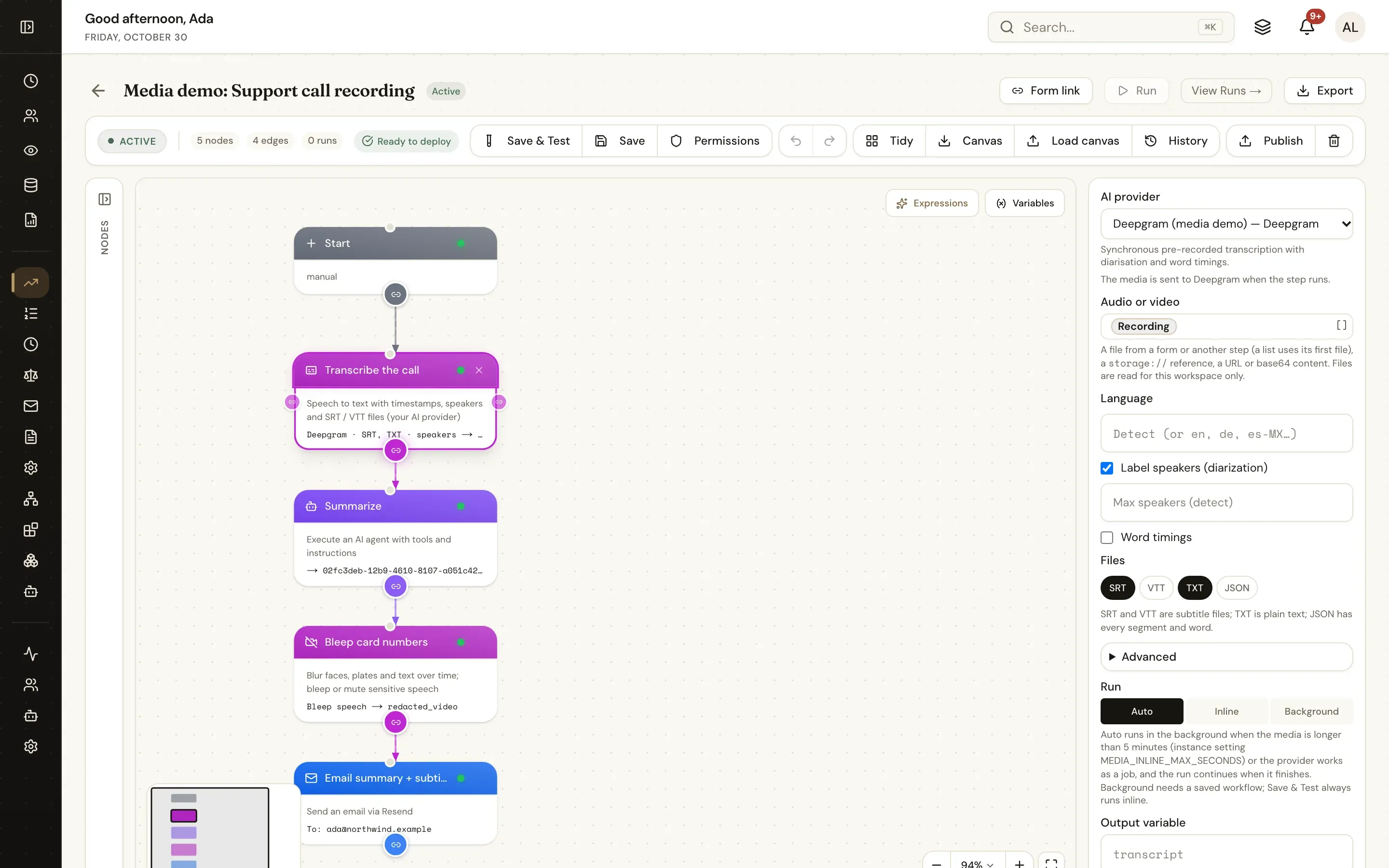Image resolution: width=1389 pixels, height=868 pixels.
Task: Zoom in with the plus button
Action: 1020,863
